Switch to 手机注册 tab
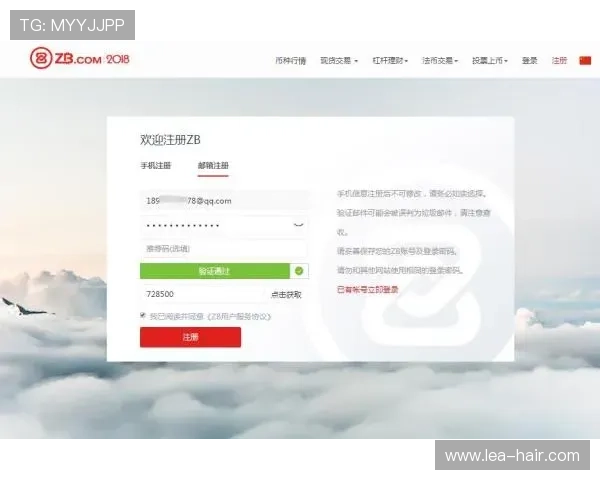Viewport: 600px width, 480px height. 156,166
